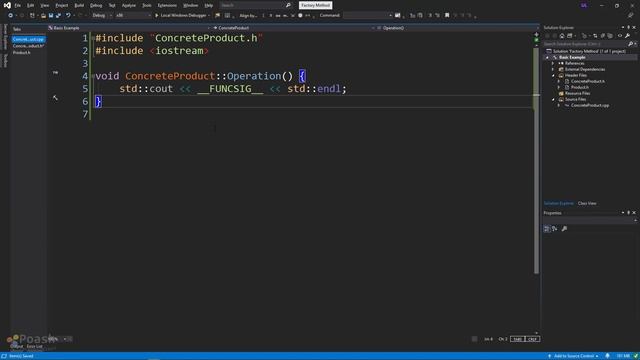Image resolution: width=640 pixels, height=360 pixels.
Task: Select Product.h in Solution Explorer
Action: click(x=580, y=87)
